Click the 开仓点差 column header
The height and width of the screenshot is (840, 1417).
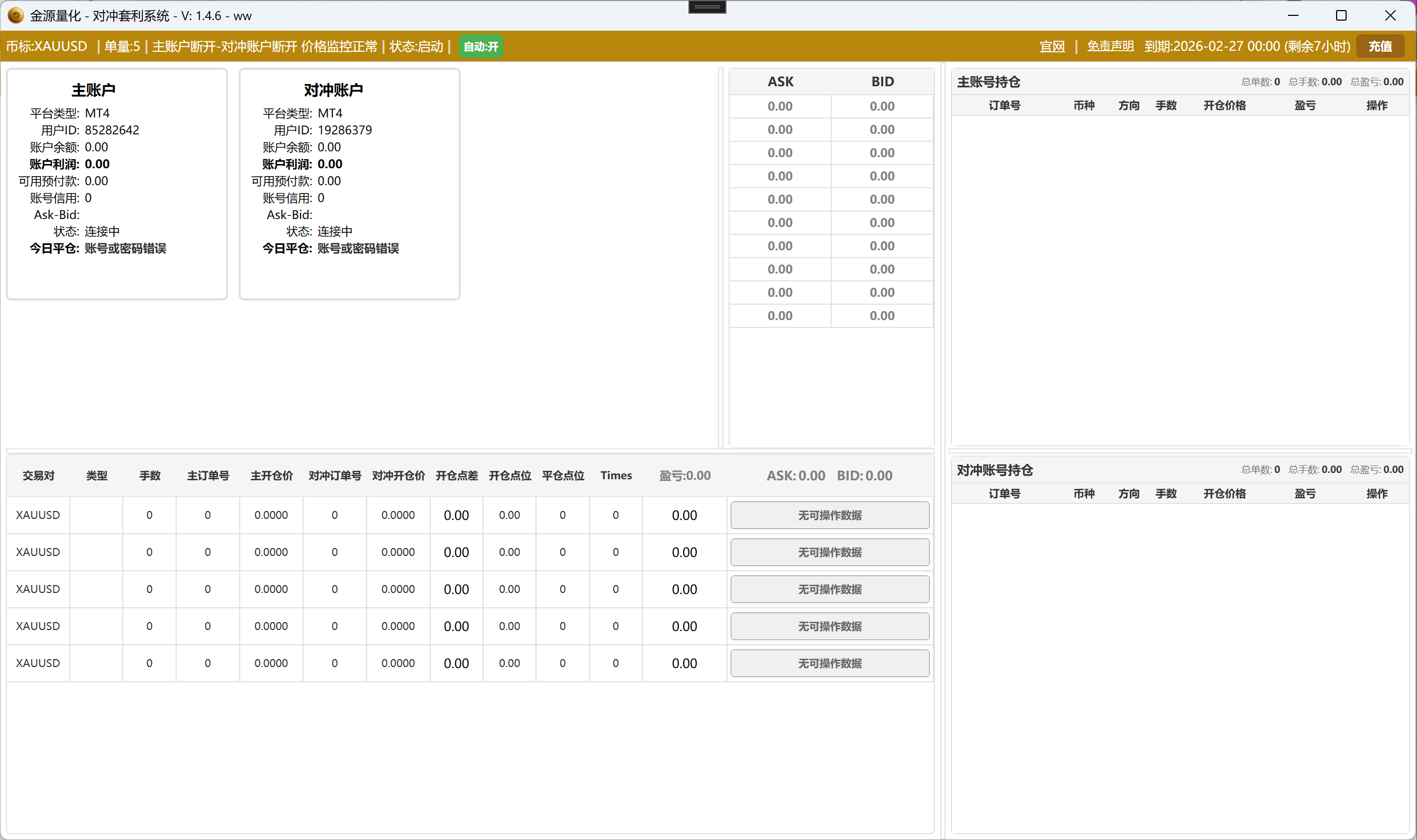[x=456, y=476]
